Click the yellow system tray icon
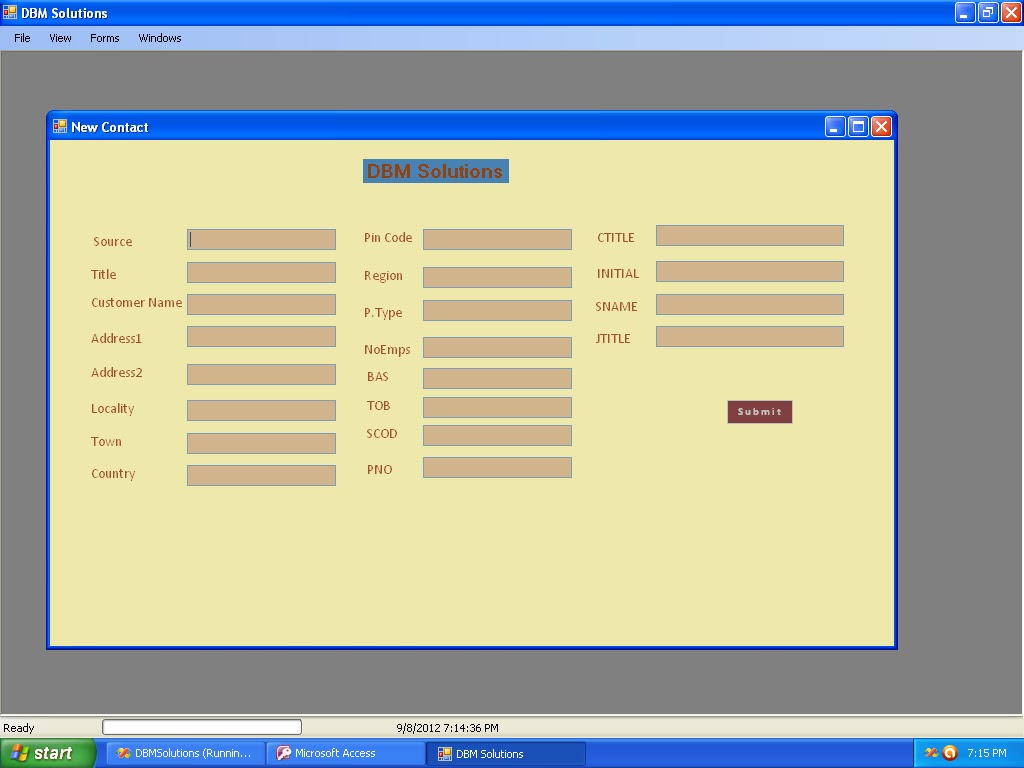1024x768 pixels. [x=930, y=753]
